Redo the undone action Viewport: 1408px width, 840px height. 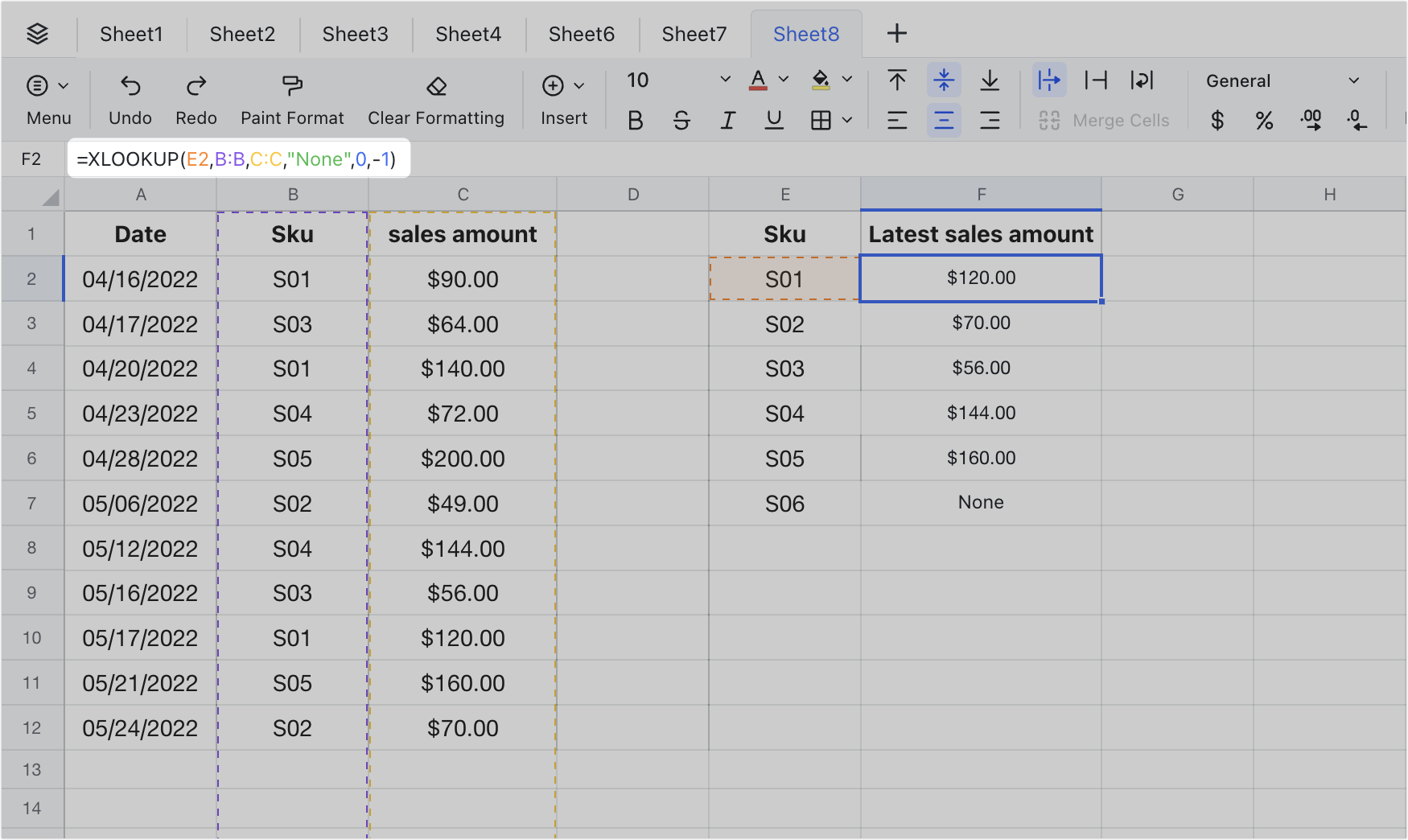(196, 98)
